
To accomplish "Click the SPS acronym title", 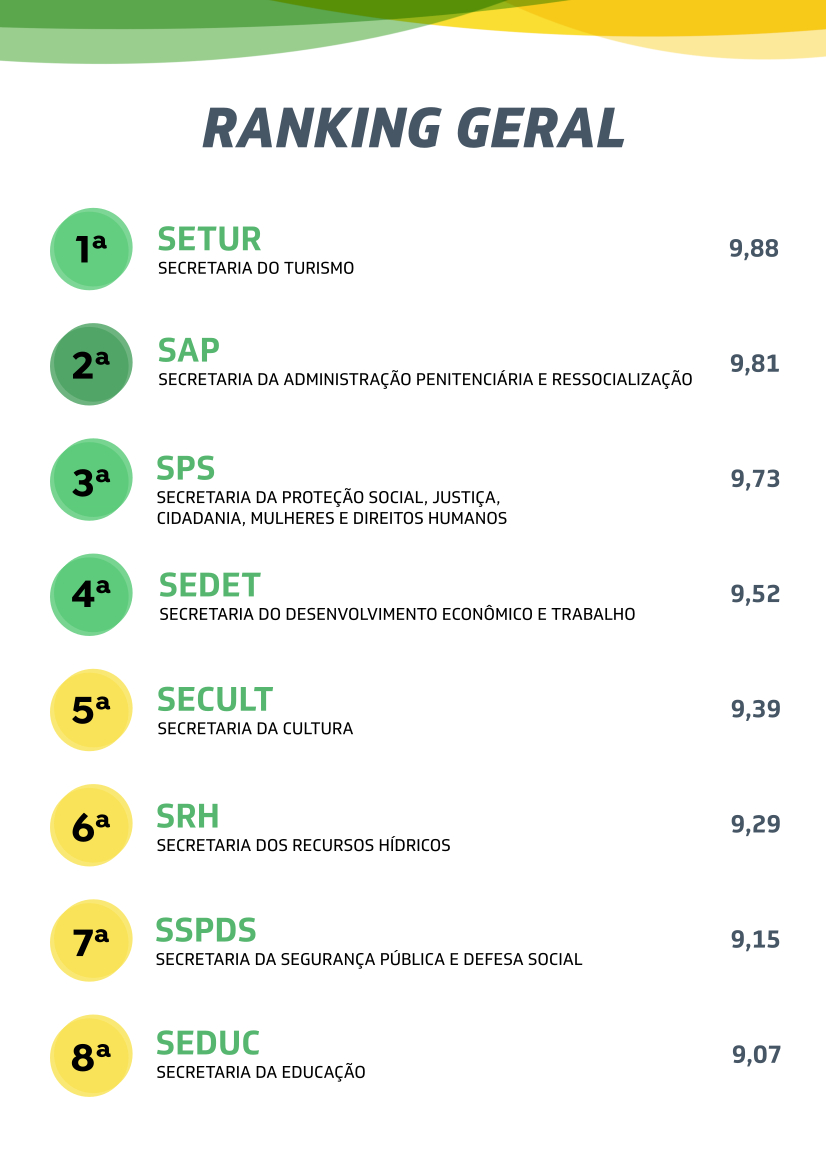I will 186,468.
